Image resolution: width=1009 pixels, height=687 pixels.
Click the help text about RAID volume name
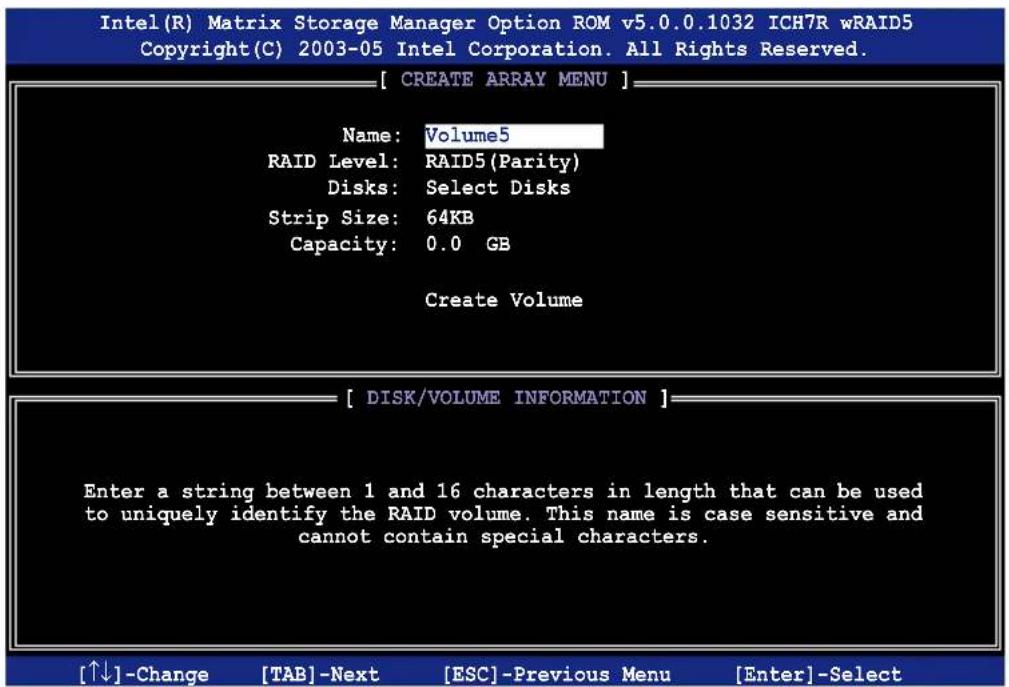click(x=503, y=514)
